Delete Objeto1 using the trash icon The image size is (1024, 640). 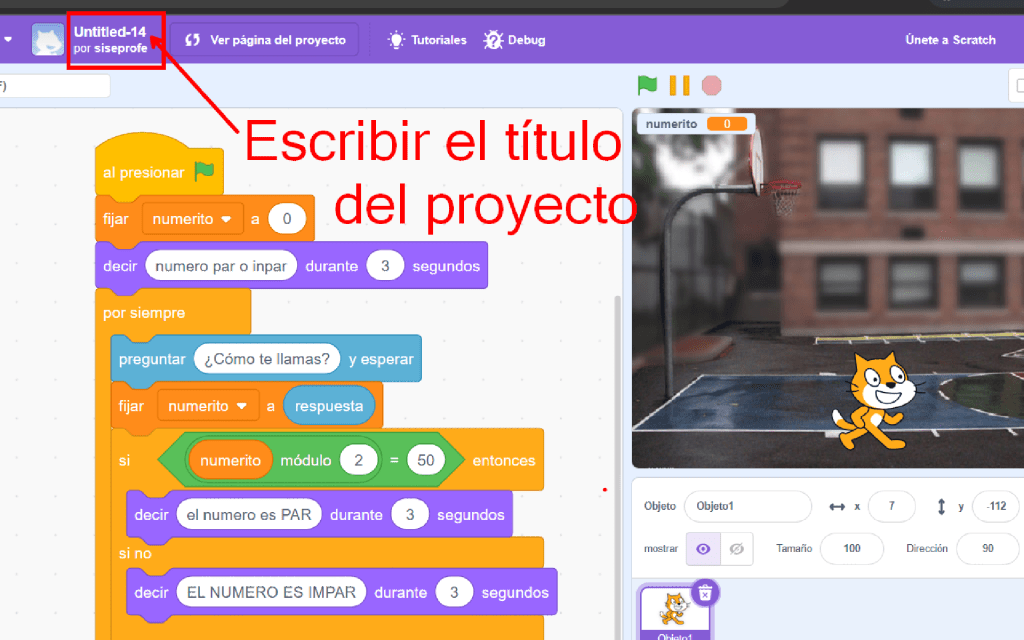point(705,593)
